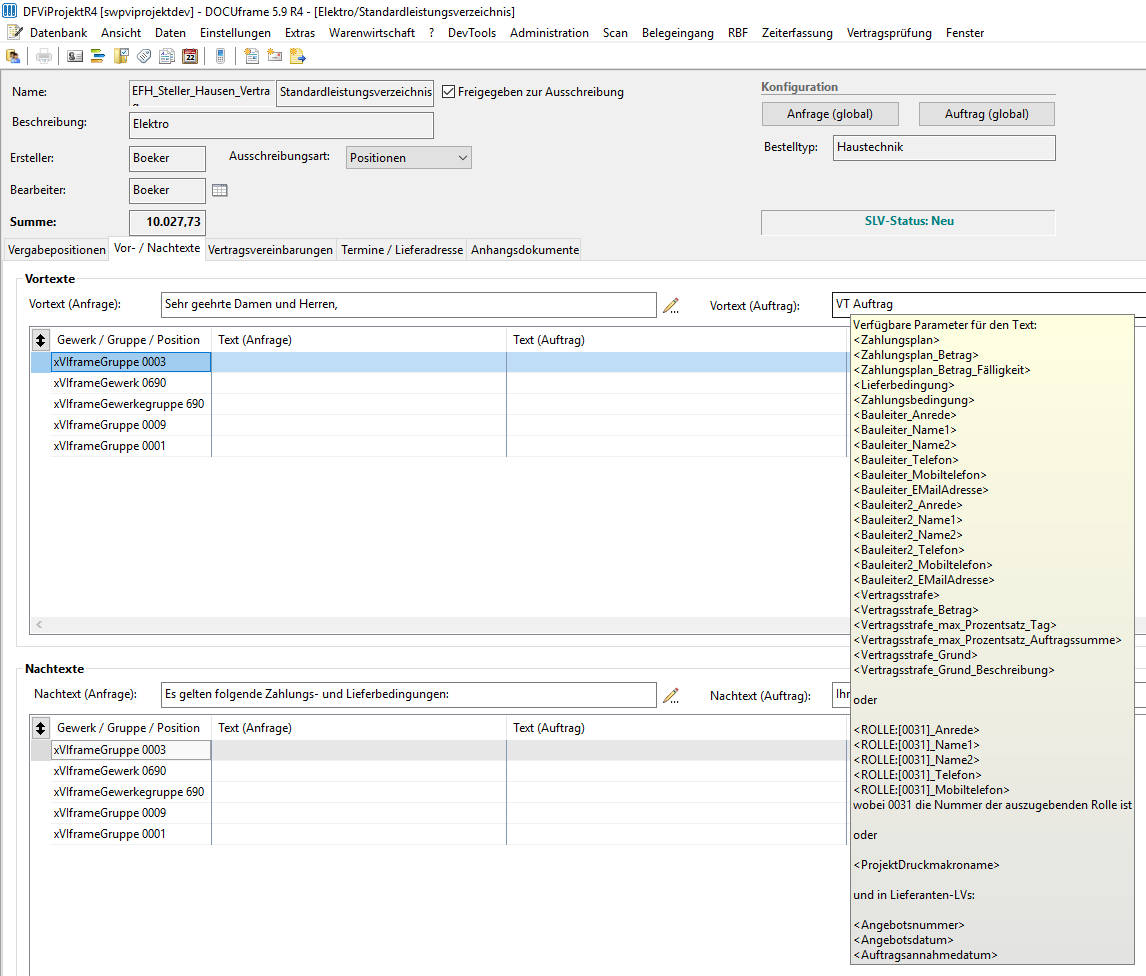Click the Vortext (Anfrage) text field
1146x976 pixels.
point(409,305)
